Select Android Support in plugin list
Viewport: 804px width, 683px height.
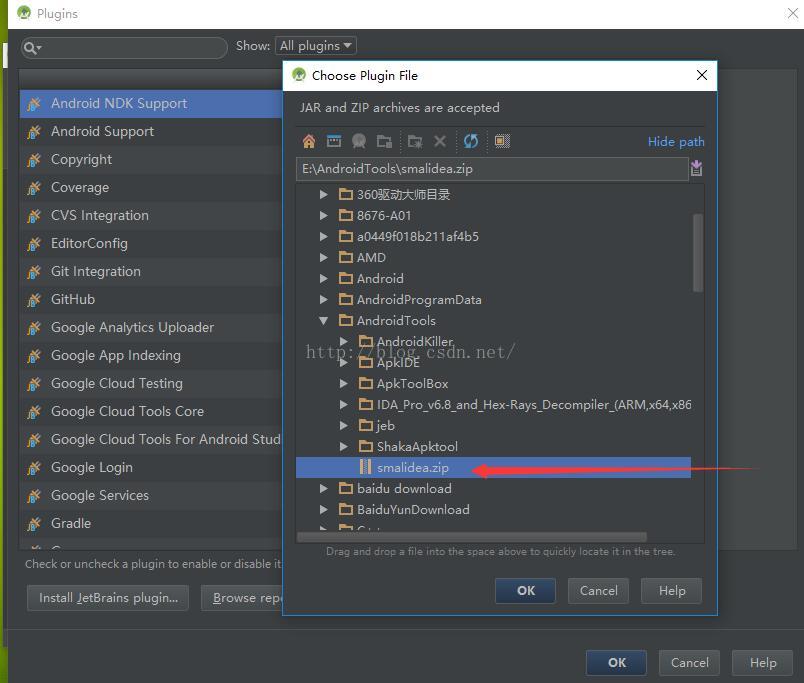point(151,132)
